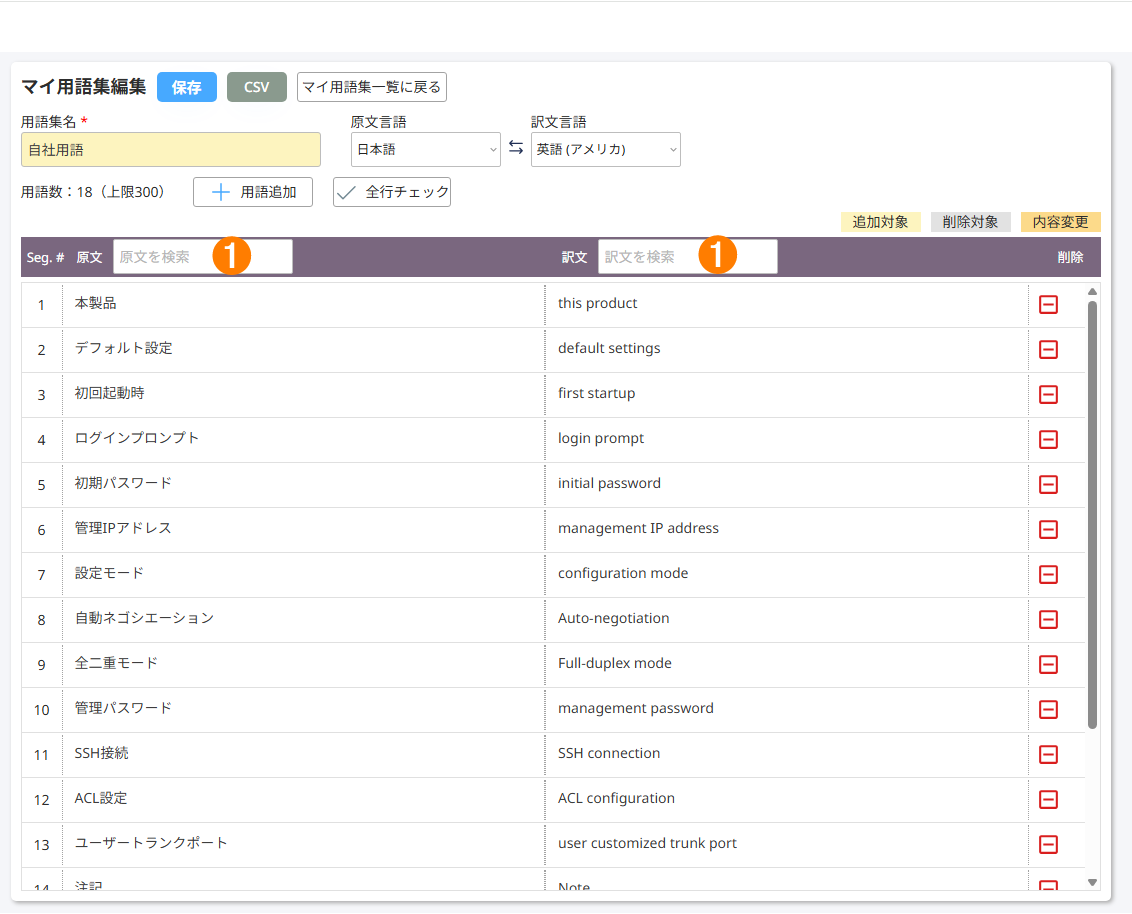The image size is (1132, 914).
Task: Select the cell 'initial password'
Action: tap(787, 484)
